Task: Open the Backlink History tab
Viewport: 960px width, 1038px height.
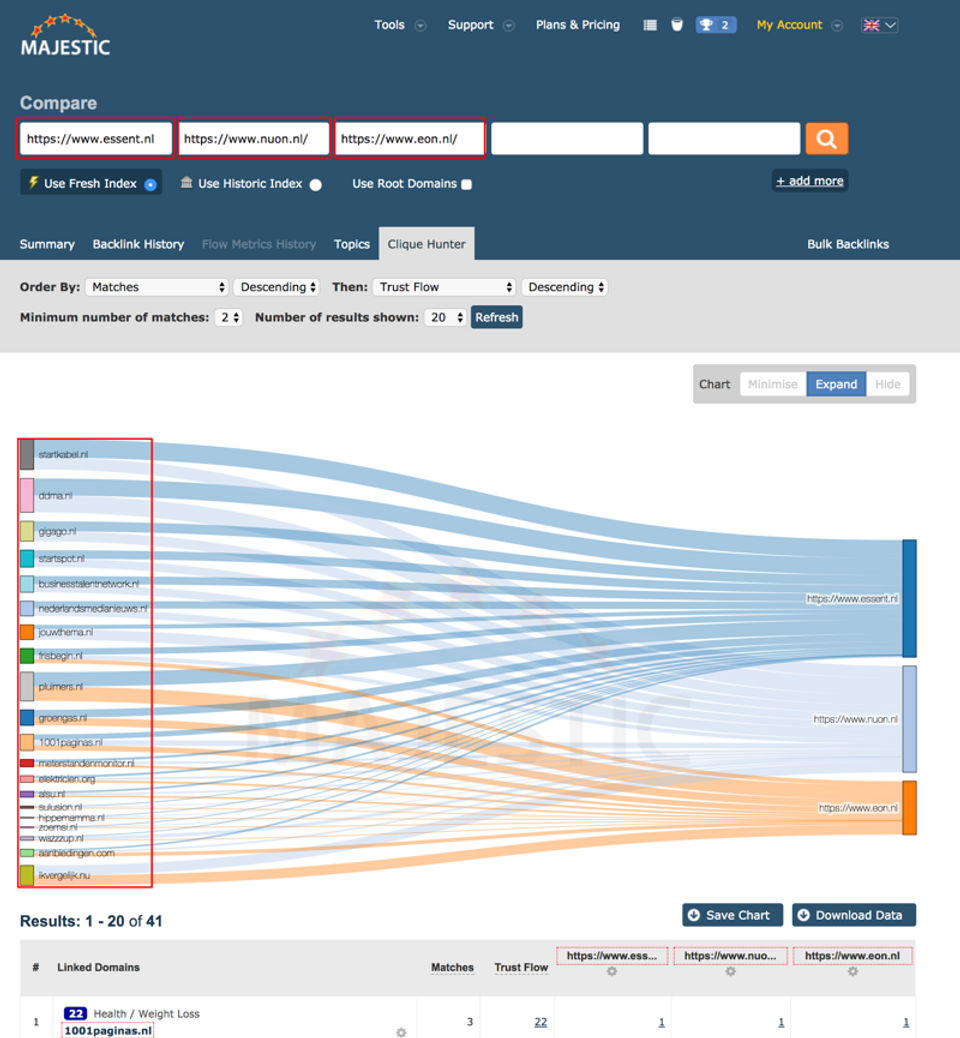Action: click(138, 244)
